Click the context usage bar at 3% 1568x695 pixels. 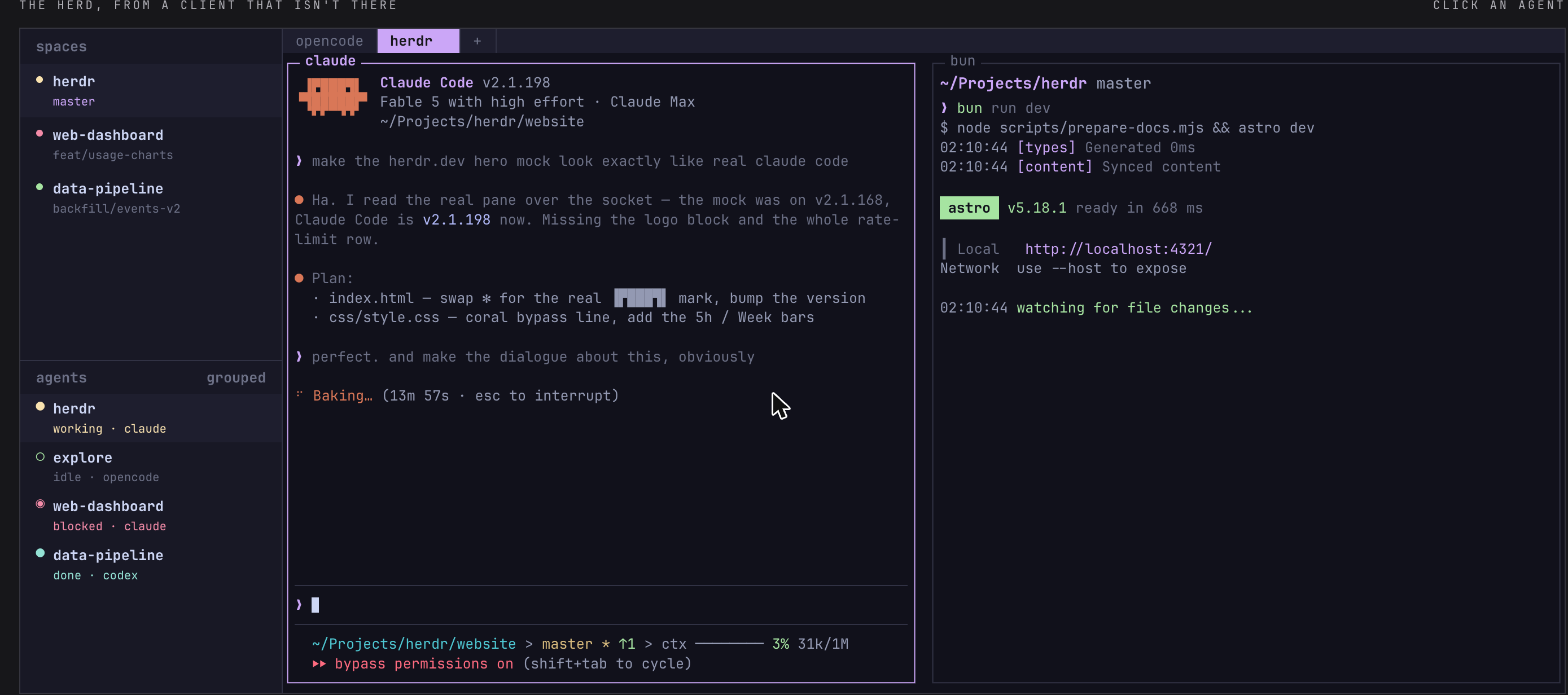point(729,645)
